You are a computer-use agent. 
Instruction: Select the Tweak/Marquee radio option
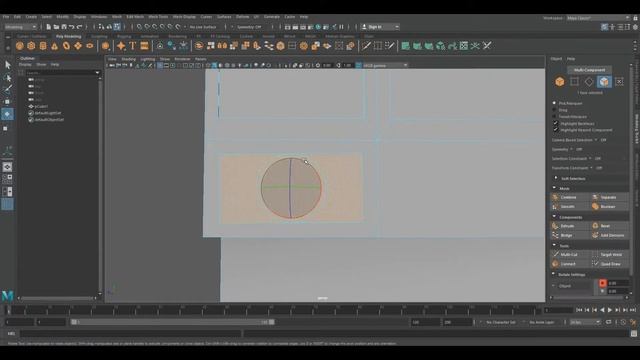pos(554,116)
